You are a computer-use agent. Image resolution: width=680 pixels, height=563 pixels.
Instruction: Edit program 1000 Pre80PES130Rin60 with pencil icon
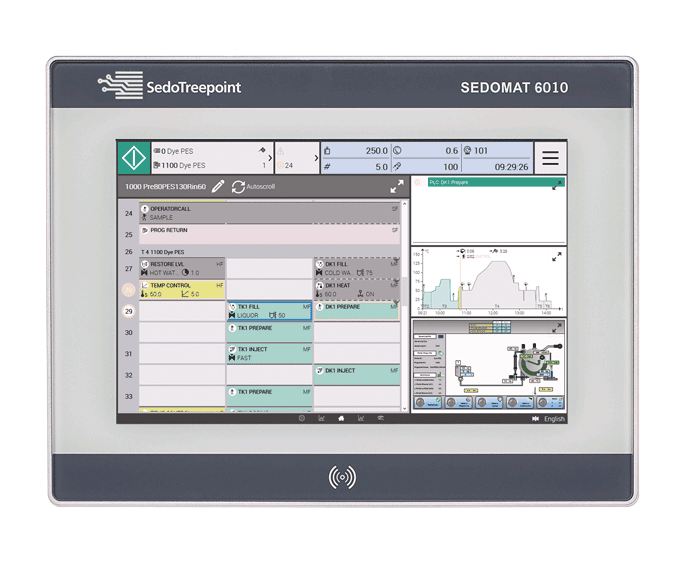tap(218, 187)
